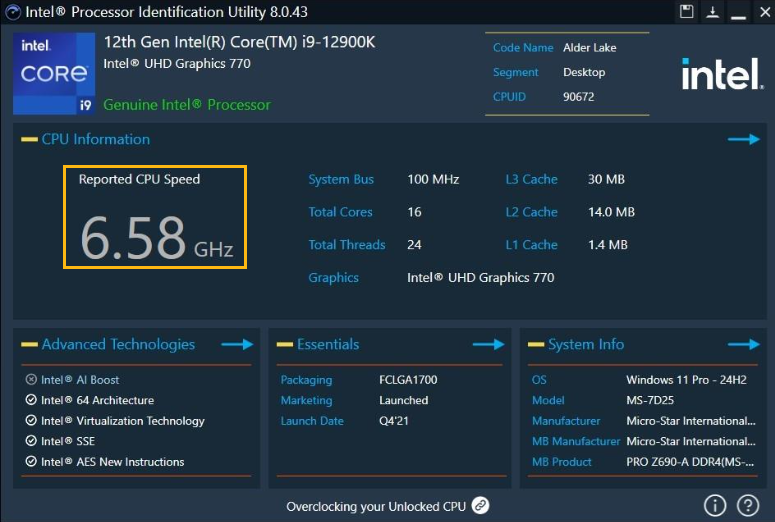Click the Total Cores label

coord(341,212)
